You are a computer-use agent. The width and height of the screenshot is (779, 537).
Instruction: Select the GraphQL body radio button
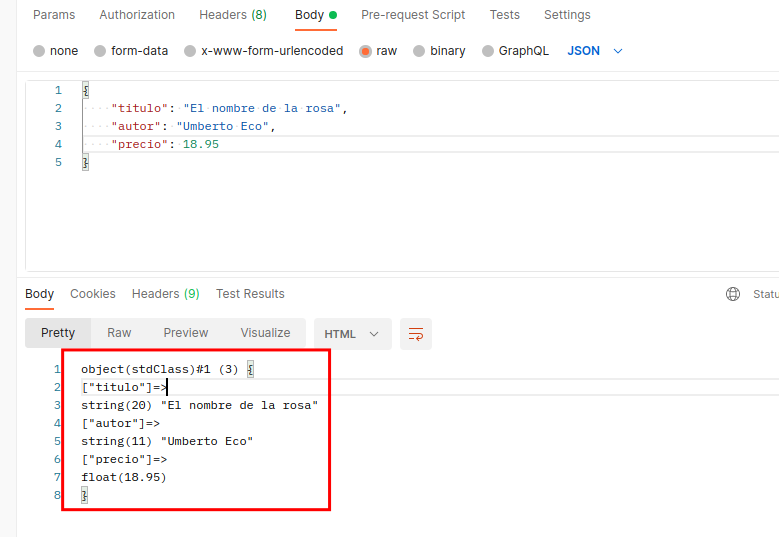(x=488, y=51)
